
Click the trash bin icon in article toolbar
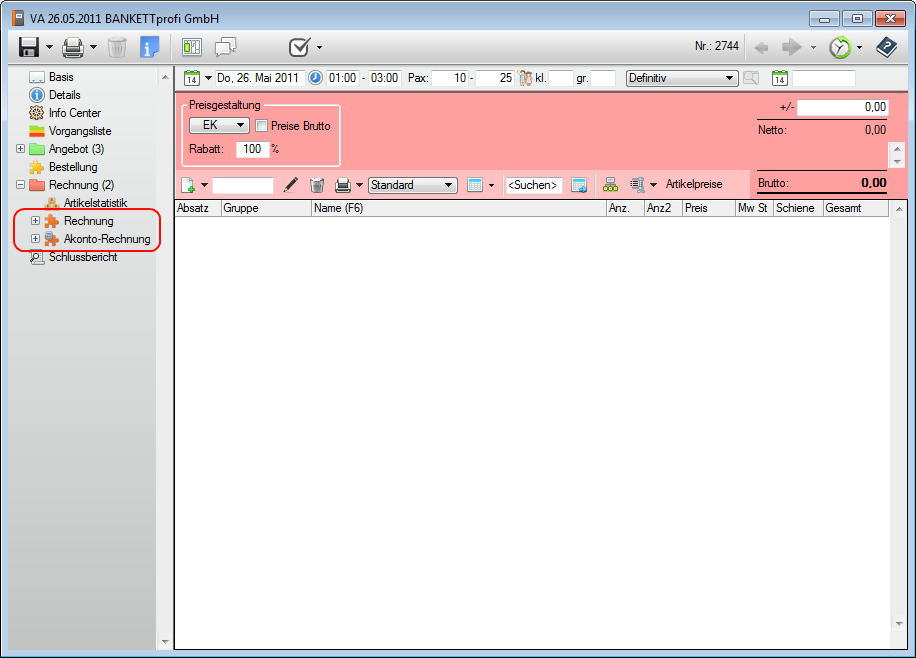(317, 185)
